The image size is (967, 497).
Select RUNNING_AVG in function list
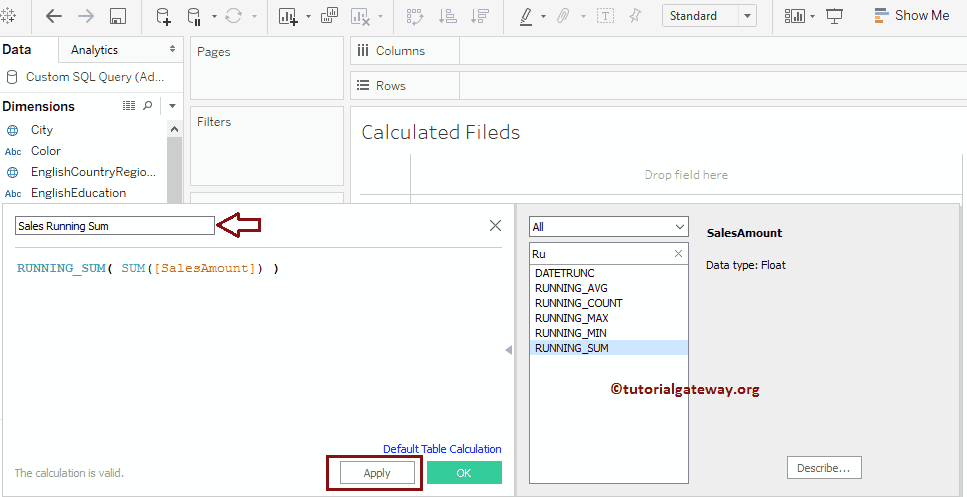(609, 288)
